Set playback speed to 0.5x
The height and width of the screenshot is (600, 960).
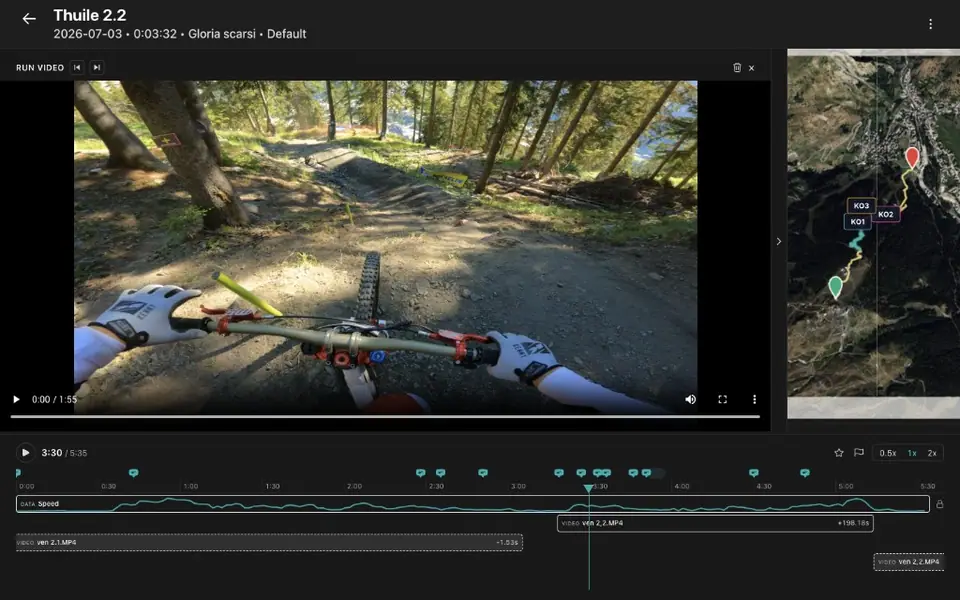click(888, 453)
